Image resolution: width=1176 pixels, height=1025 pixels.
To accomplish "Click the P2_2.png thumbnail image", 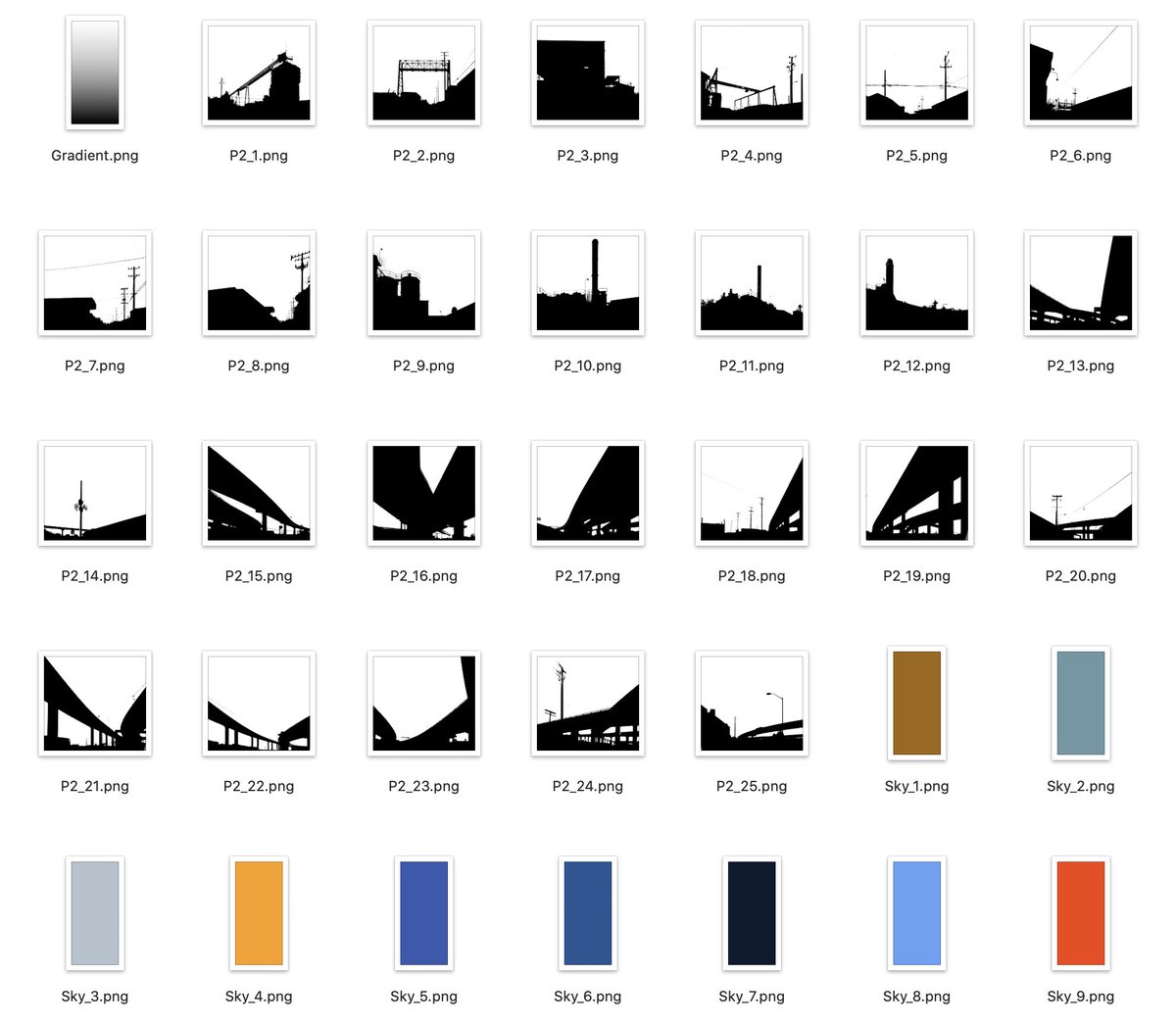I will (423, 73).
